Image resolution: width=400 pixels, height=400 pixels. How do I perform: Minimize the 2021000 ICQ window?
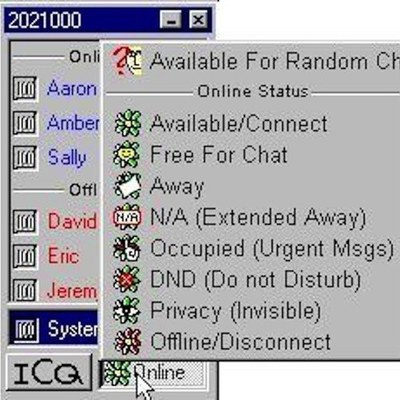pos(170,20)
